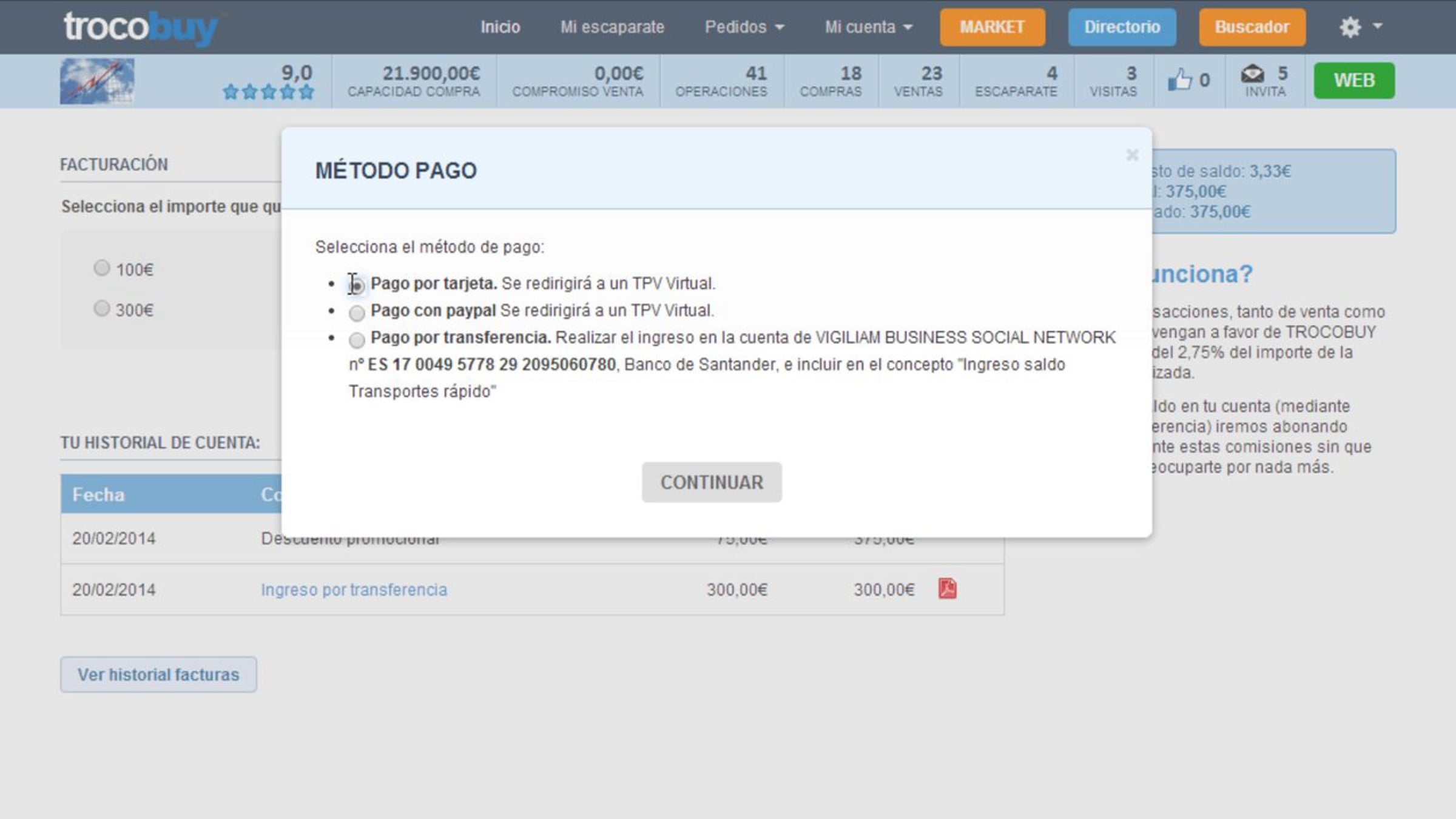
Task: Click the thumbs-up likes icon
Action: tap(1179, 80)
